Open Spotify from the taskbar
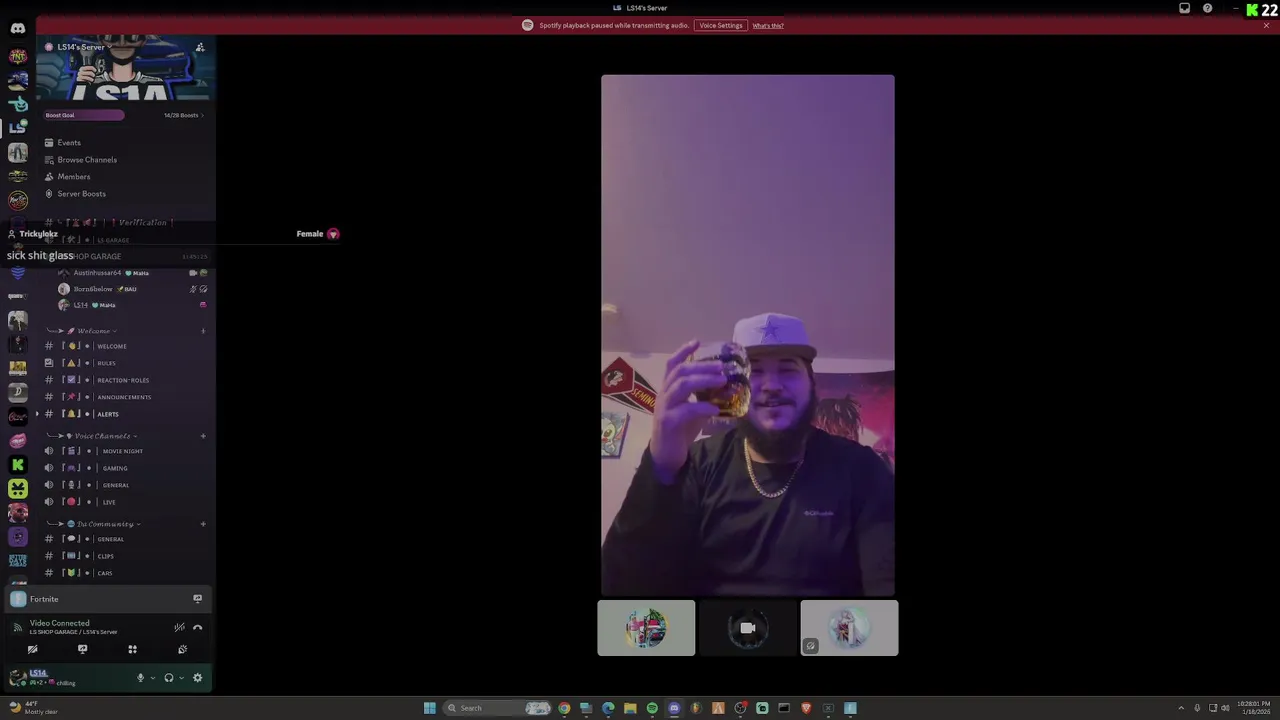Viewport: 1280px width, 720px height. click(x=652, y=708)
